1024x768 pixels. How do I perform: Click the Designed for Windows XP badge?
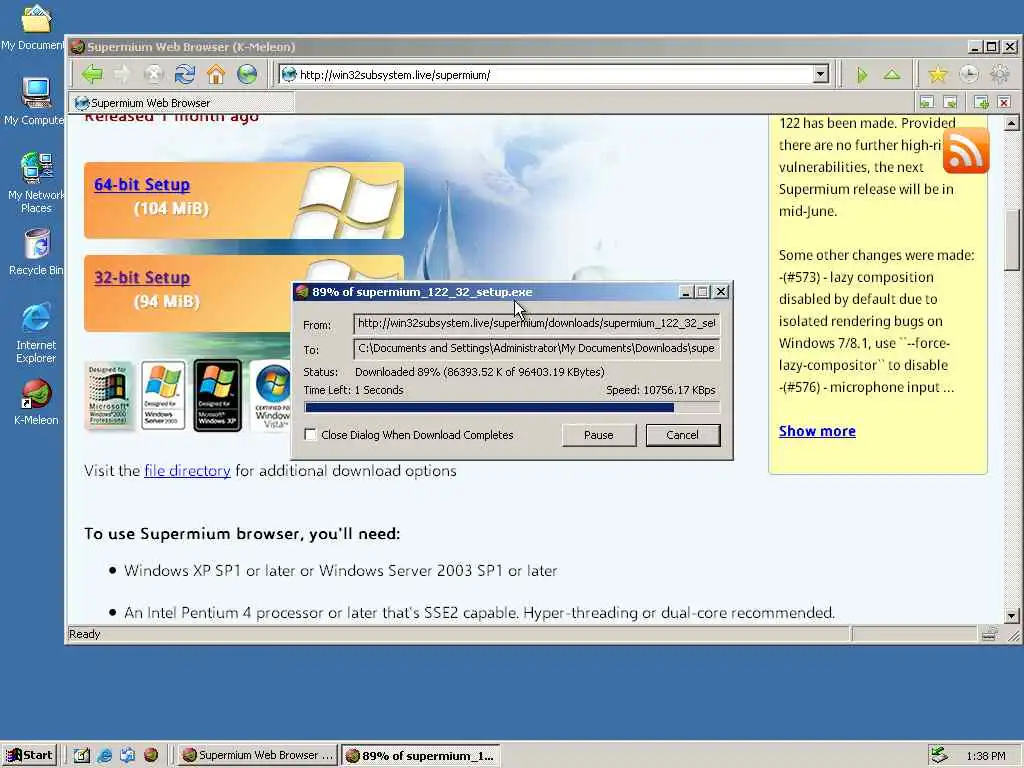(x=217, y=396)
